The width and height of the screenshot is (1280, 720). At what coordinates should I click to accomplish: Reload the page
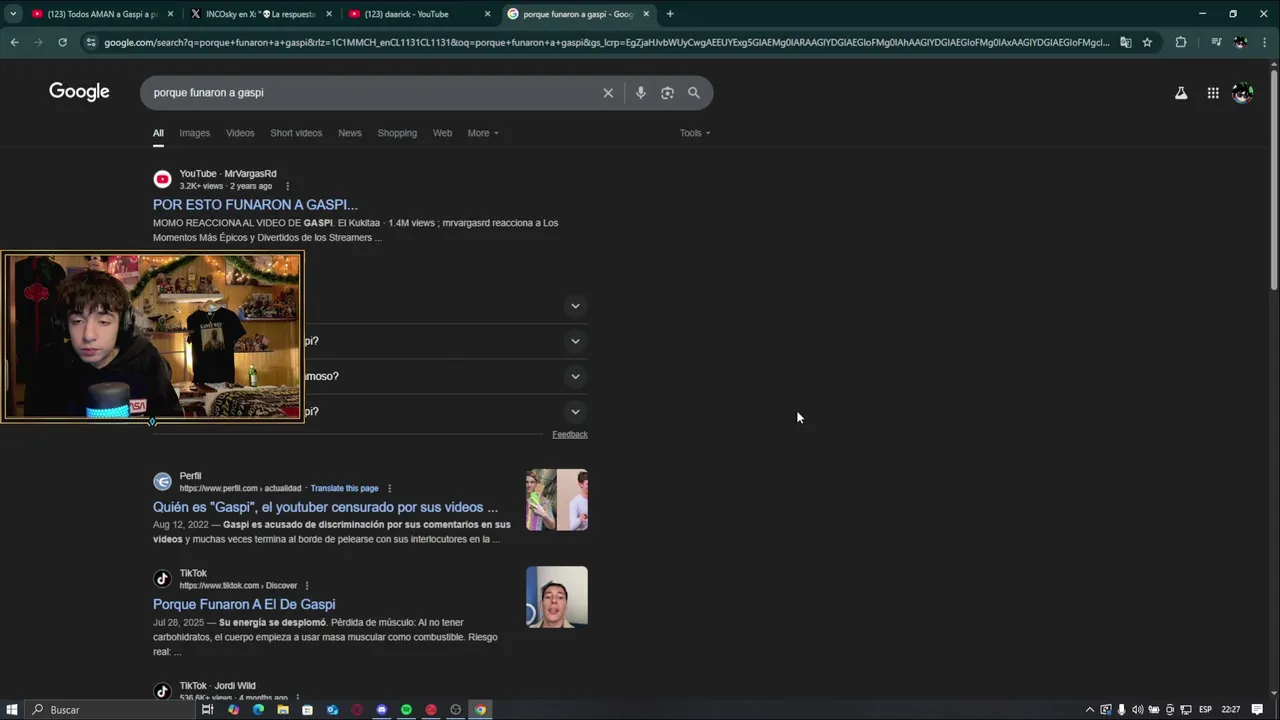coord(62,42)
